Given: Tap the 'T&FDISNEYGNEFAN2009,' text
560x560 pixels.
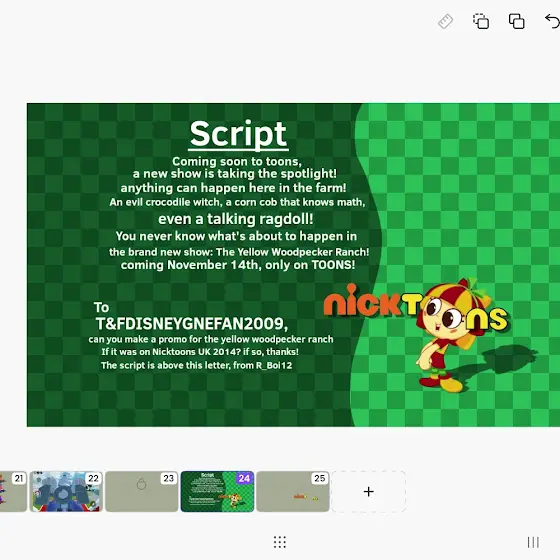Looking at the screenshot, I should (x=192, y=324).
